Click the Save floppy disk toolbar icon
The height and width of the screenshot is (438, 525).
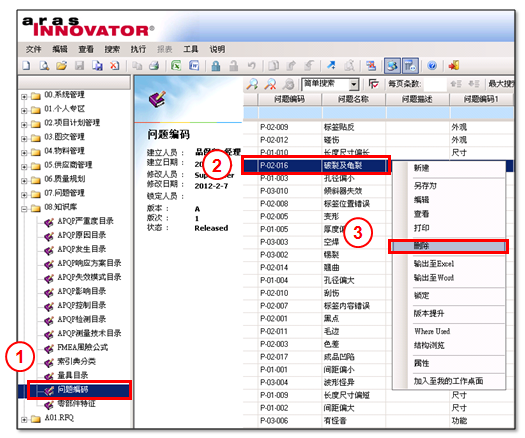79,66
